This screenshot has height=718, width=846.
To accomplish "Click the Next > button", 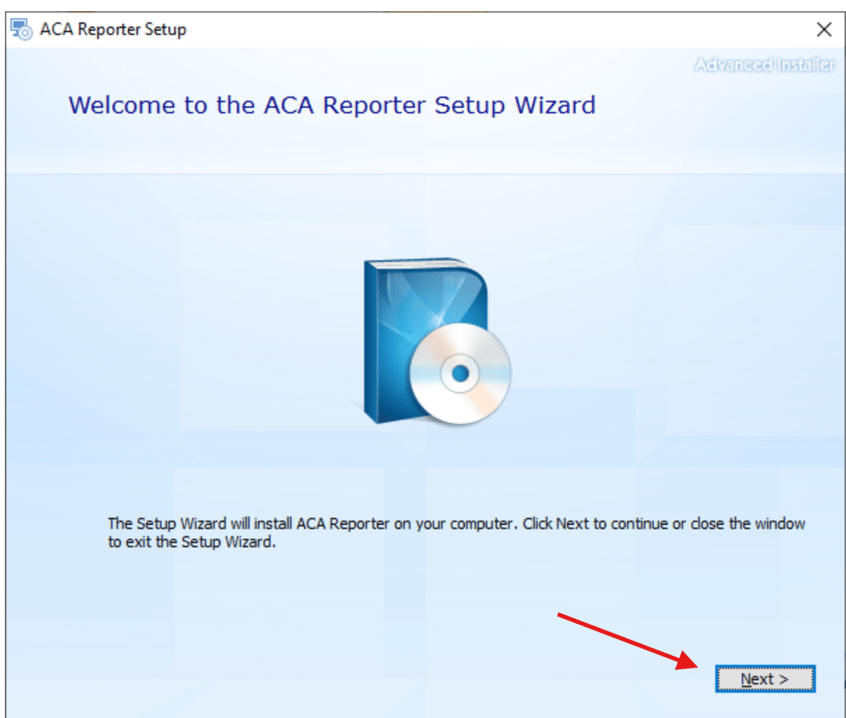I will (765, 679).
